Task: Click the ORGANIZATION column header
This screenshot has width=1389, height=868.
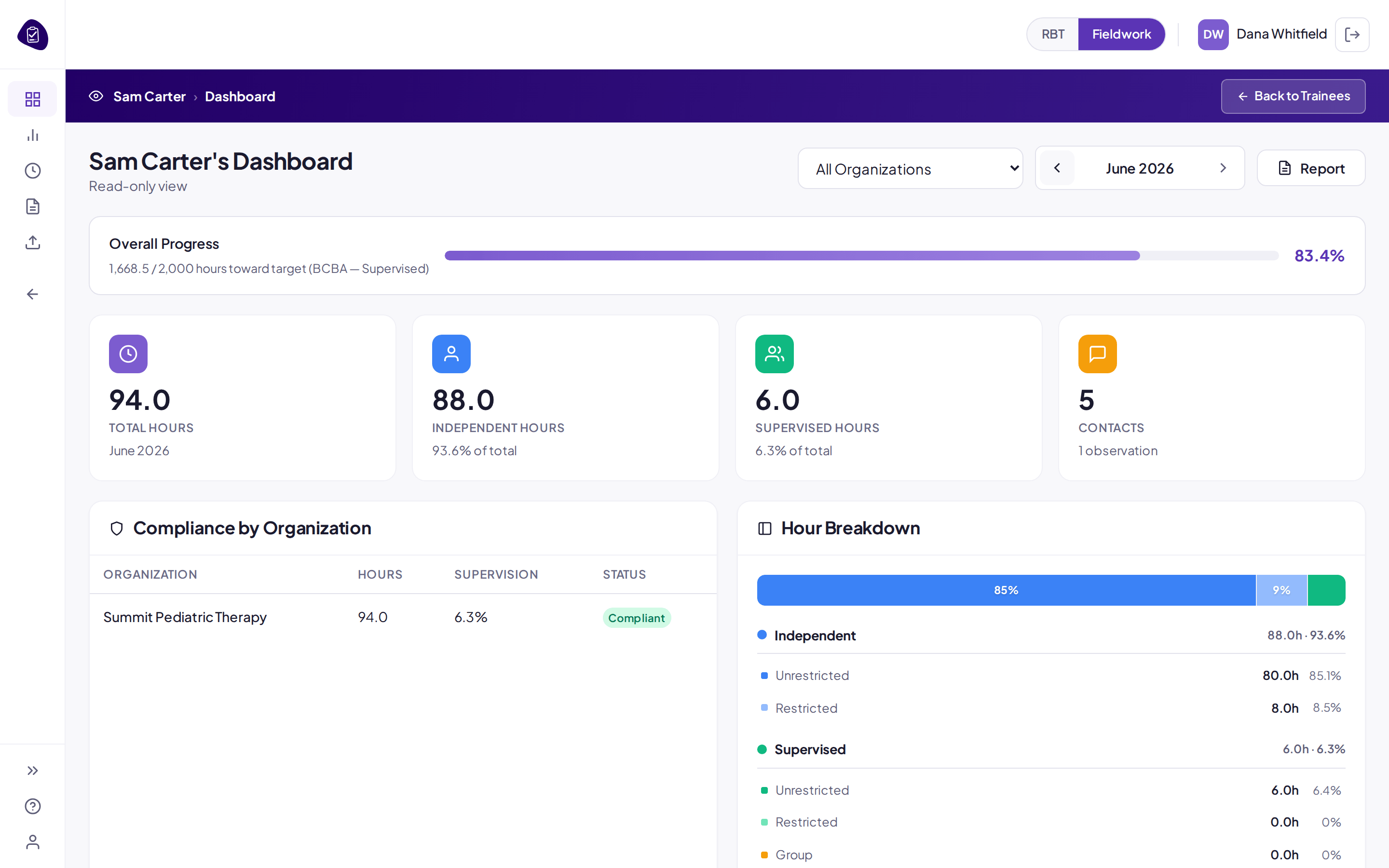Action: [150, 574]
